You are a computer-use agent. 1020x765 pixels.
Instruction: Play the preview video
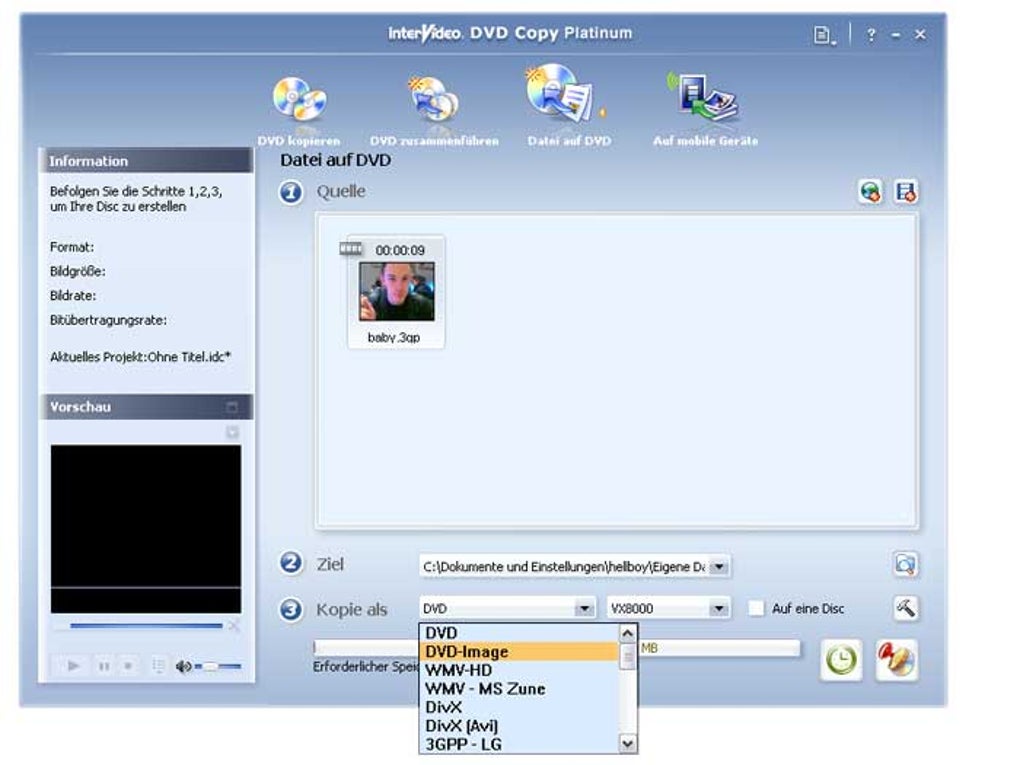point(74,666)
